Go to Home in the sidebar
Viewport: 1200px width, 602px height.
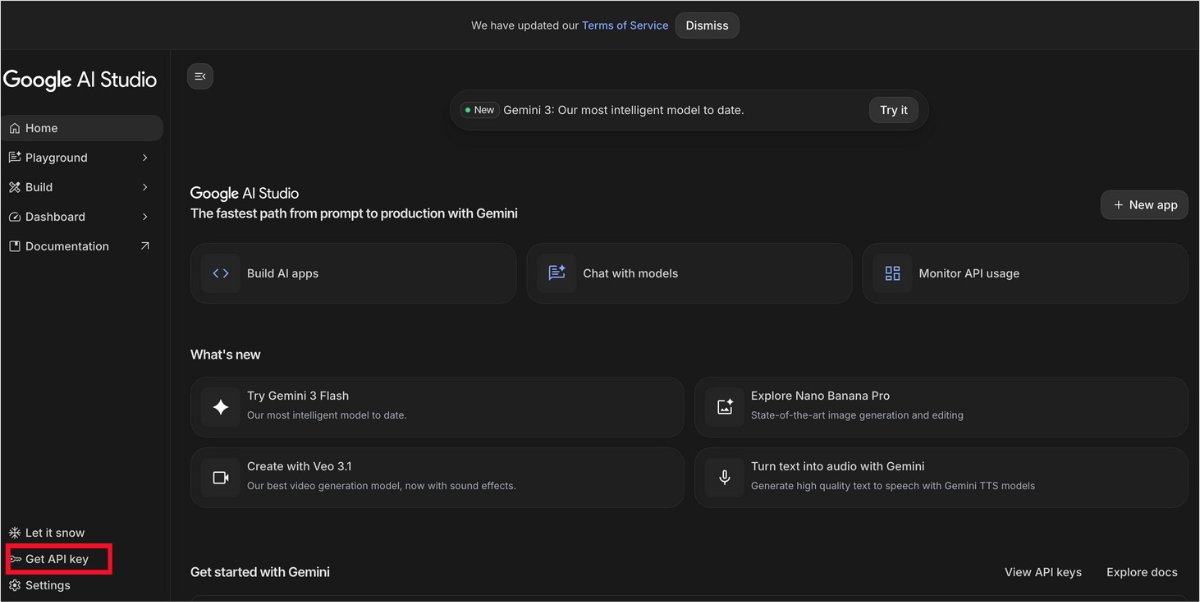[x=42, y=128]
